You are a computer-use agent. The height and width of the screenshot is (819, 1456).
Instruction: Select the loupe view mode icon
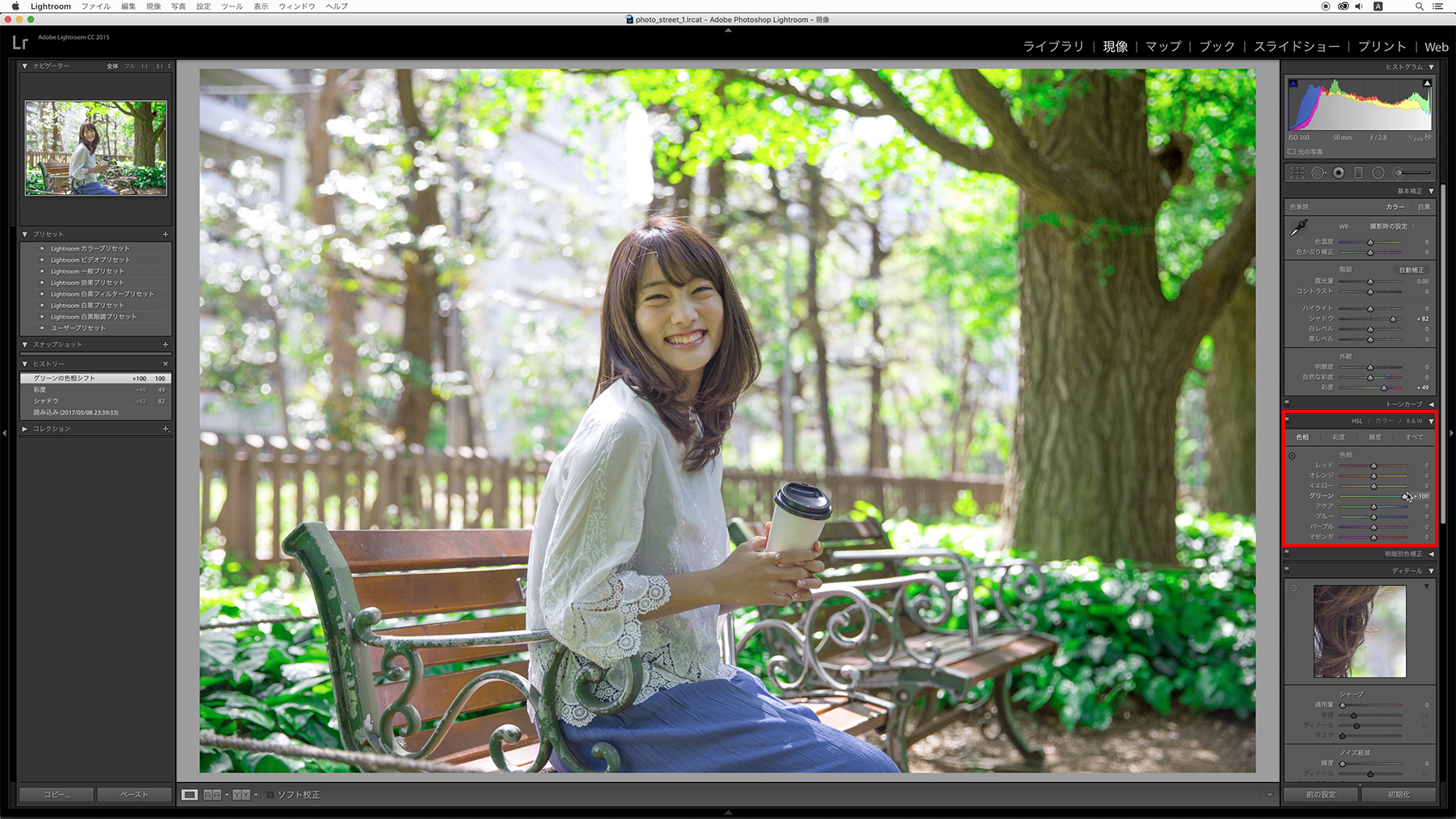coord(189,795)
